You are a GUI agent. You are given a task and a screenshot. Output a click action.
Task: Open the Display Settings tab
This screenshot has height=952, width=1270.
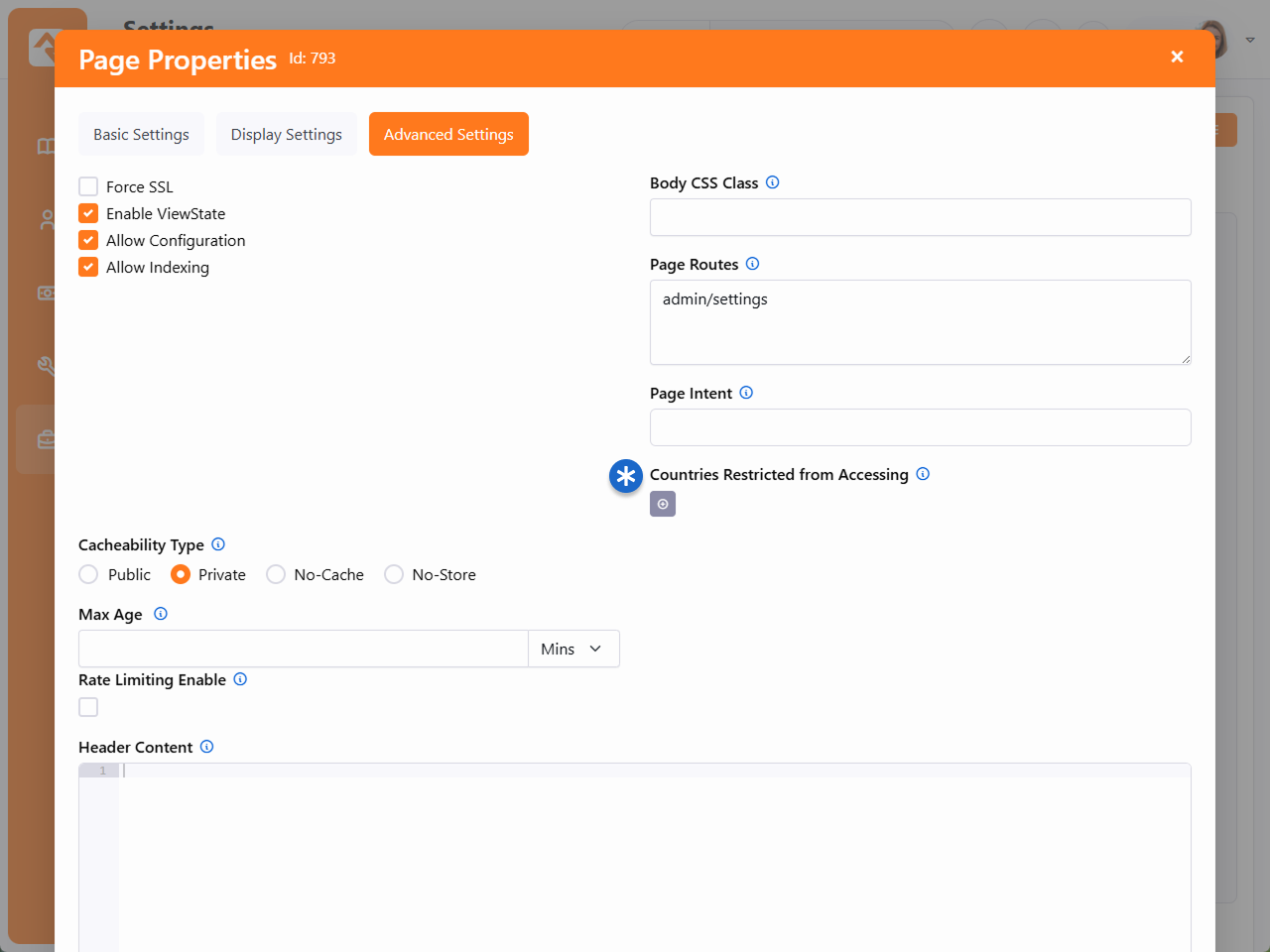tap(286, 134)
